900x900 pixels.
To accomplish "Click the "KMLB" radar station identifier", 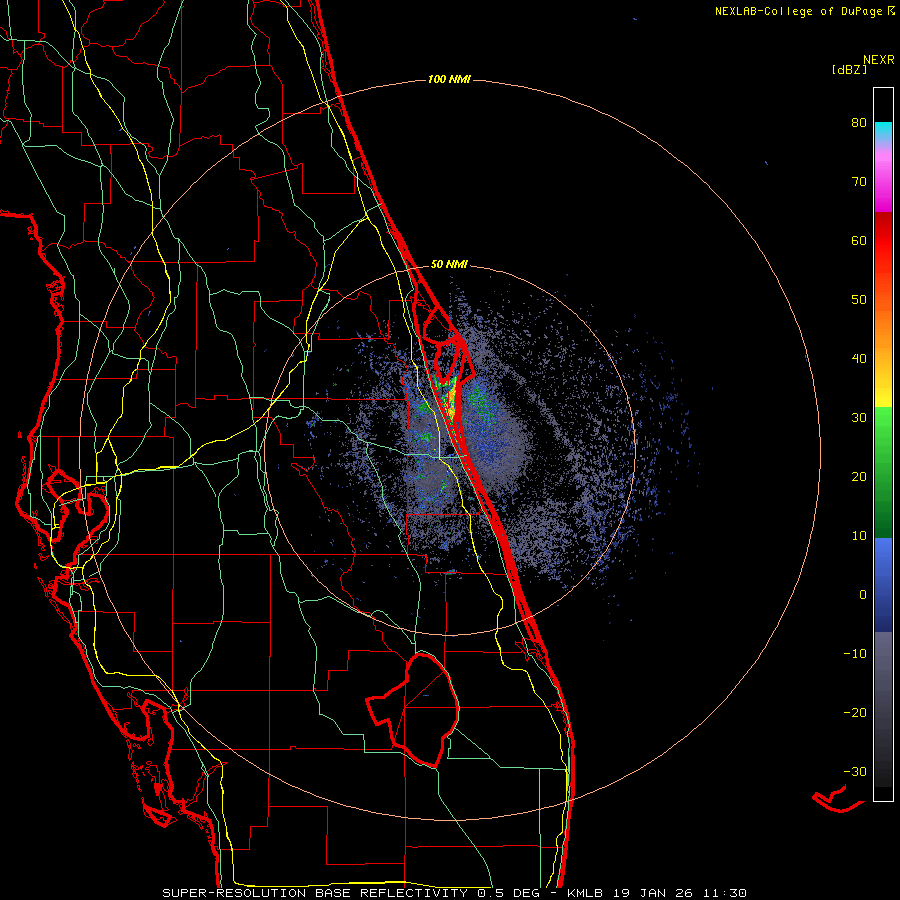I will [x=585, y=893].
